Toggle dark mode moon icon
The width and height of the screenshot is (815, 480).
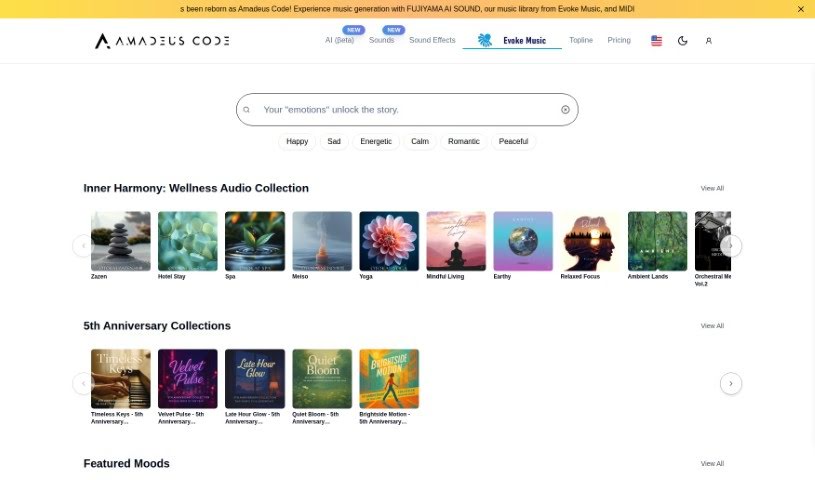click(682, 41)
